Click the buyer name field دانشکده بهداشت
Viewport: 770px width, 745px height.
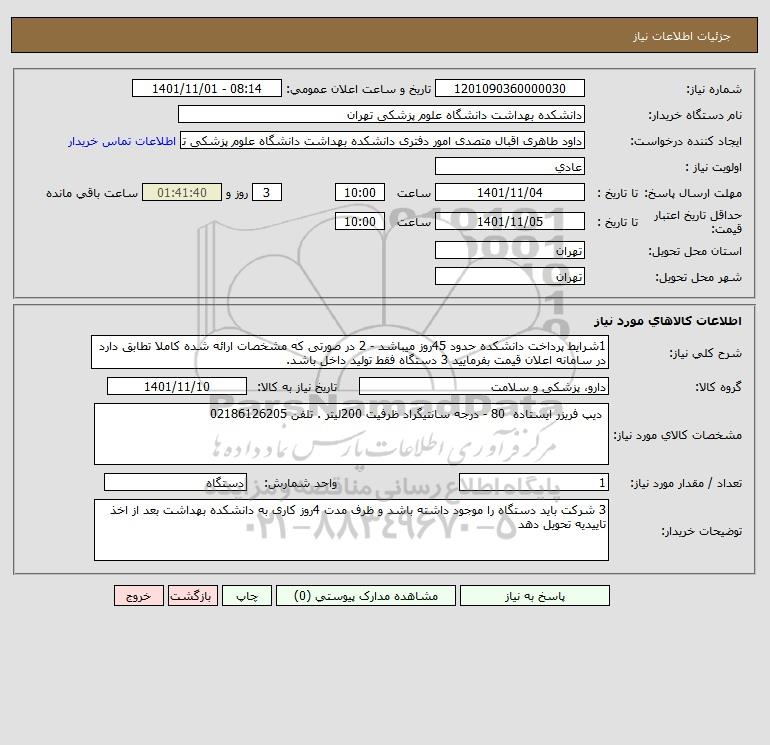pos(381,114)
